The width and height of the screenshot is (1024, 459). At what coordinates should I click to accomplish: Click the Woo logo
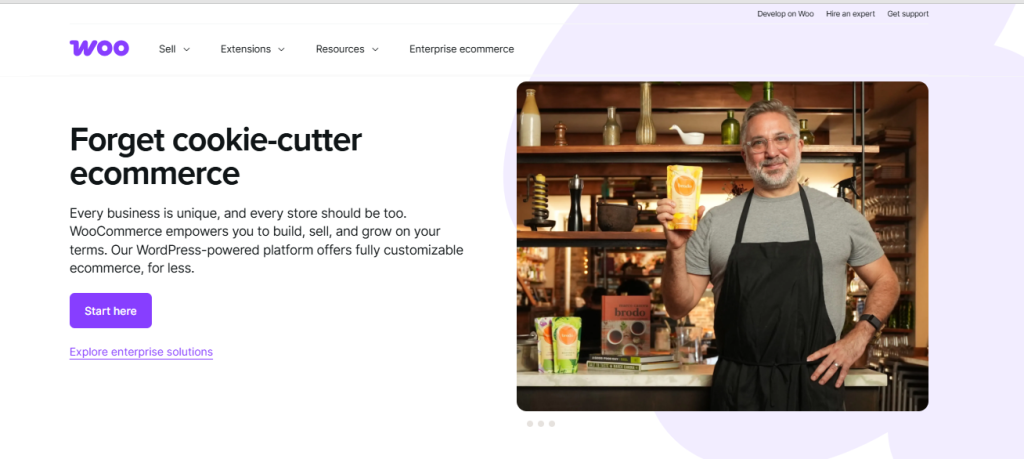point(99,48)
